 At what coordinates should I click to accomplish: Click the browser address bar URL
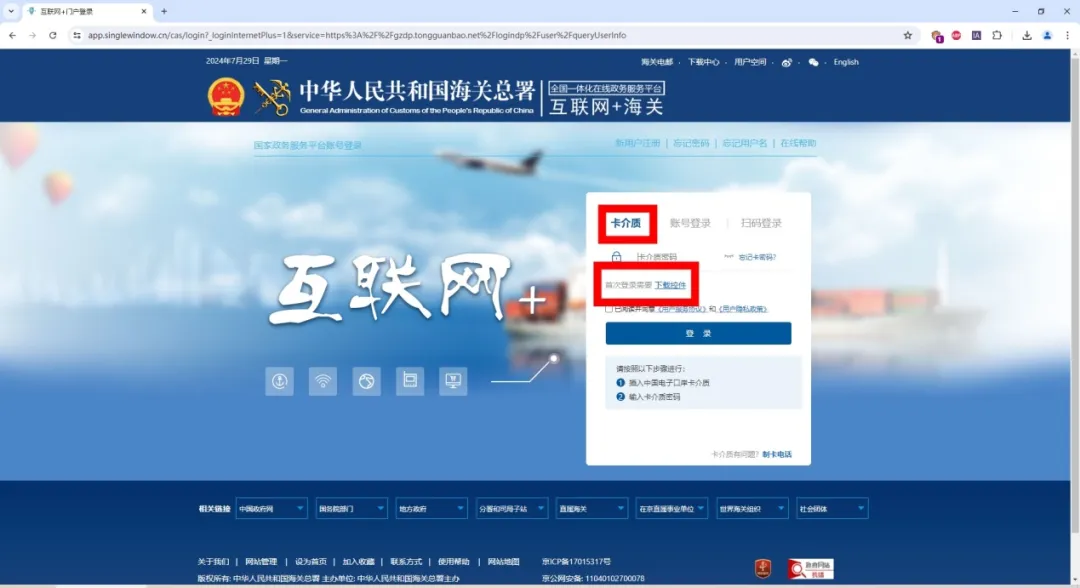tap(357, 35)
